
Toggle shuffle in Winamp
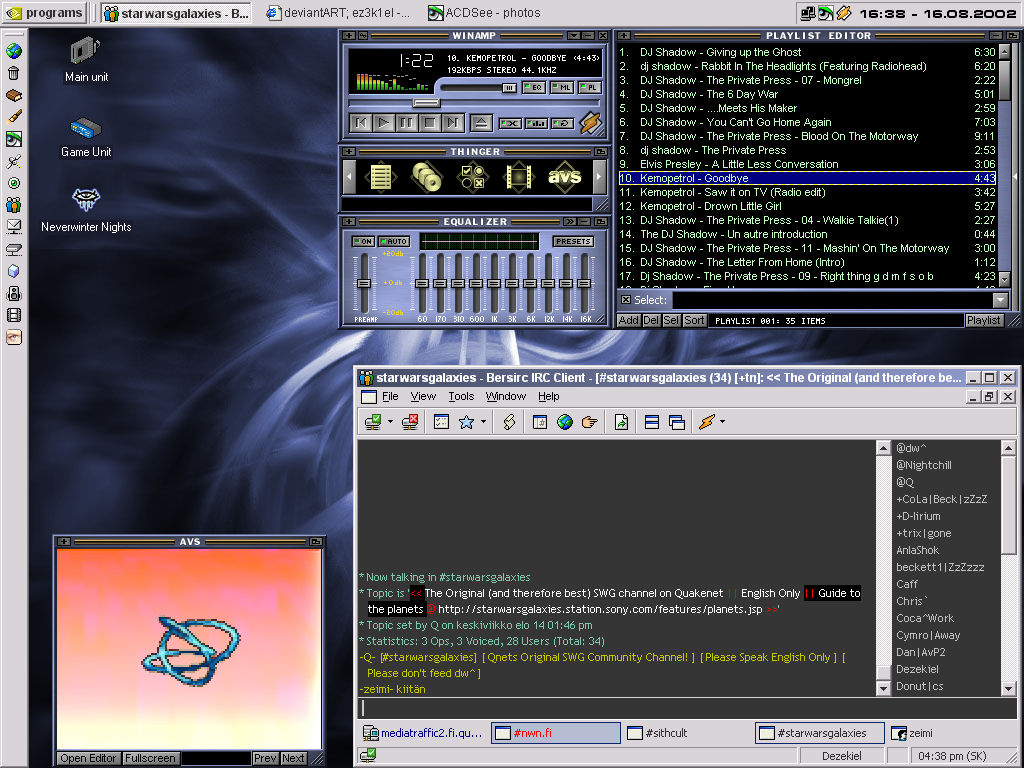[510, 123]
